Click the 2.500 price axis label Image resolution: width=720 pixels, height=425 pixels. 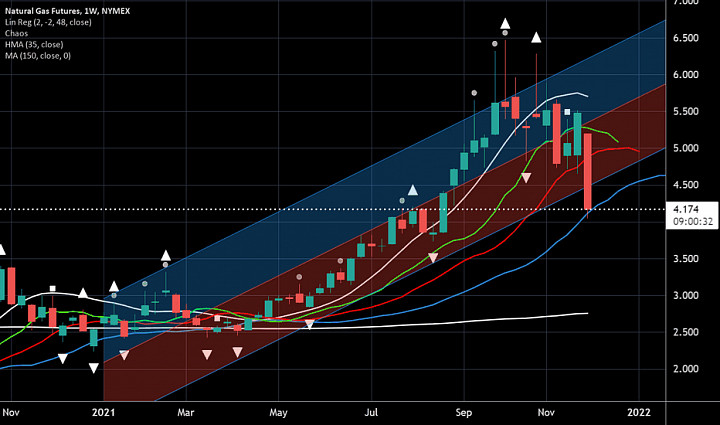686,332
